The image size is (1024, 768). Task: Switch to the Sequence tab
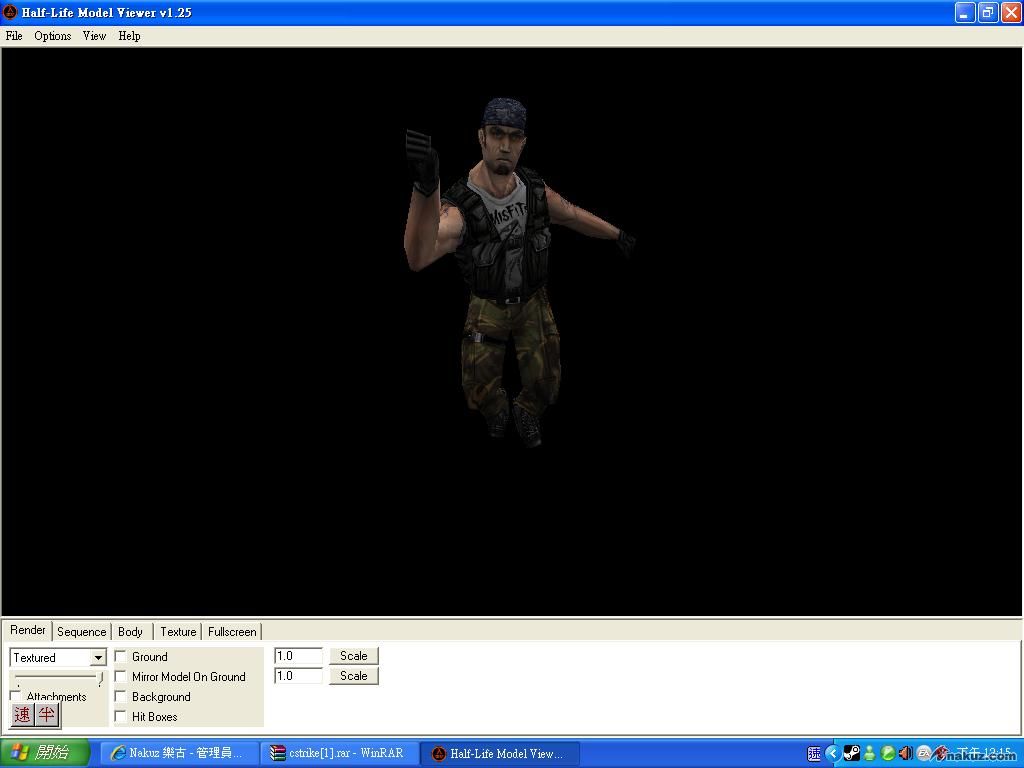tap(82, 632)
